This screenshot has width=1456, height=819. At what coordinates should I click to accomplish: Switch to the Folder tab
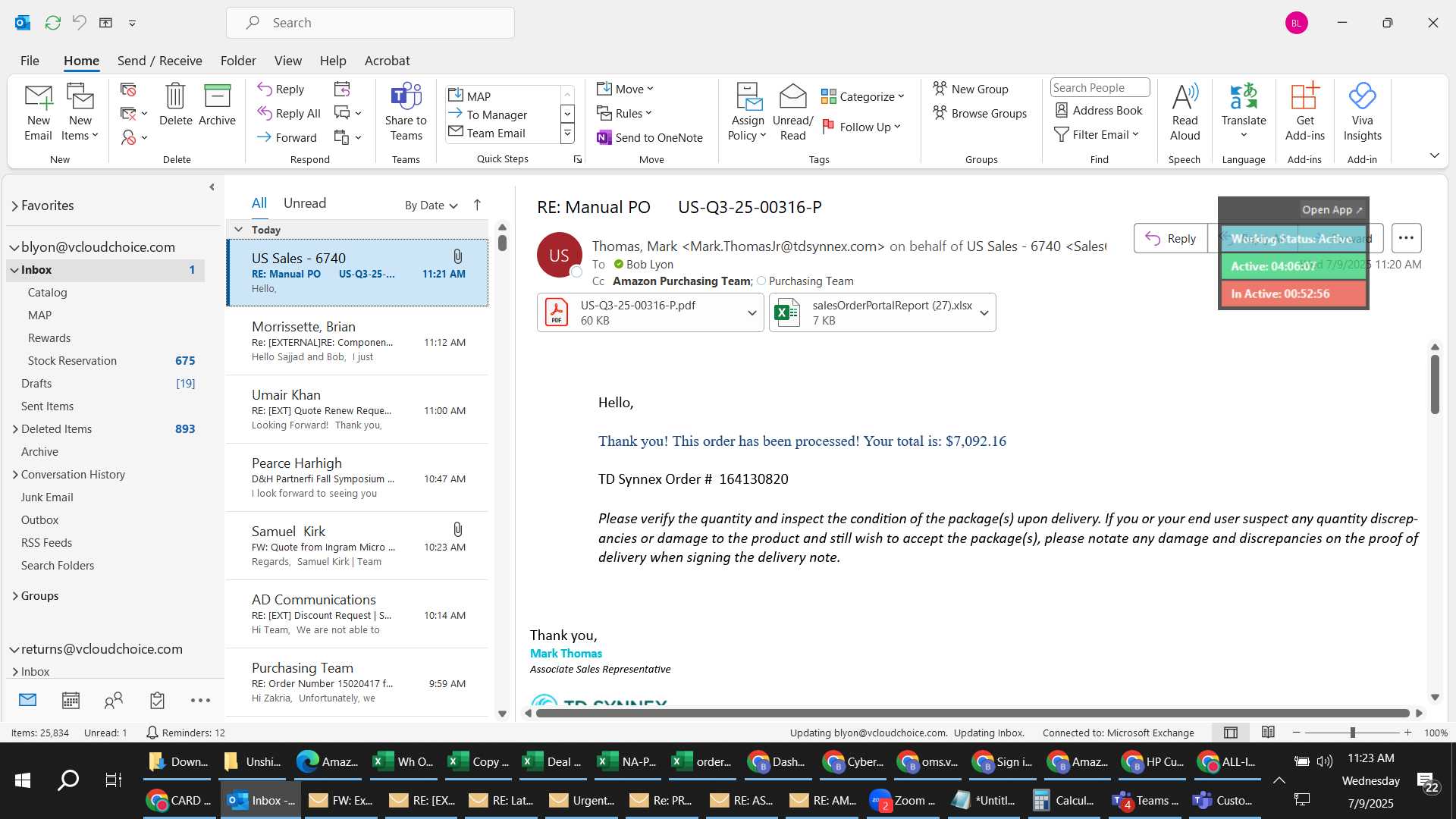[238, 61]
